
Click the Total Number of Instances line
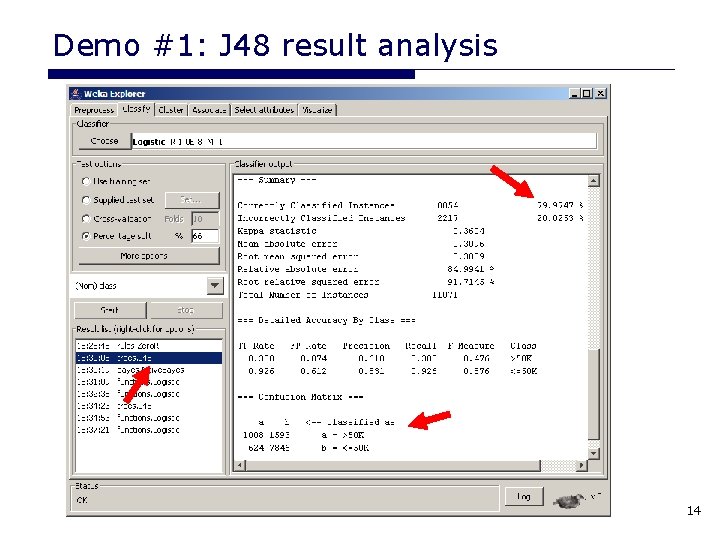[x=347, y=295]
